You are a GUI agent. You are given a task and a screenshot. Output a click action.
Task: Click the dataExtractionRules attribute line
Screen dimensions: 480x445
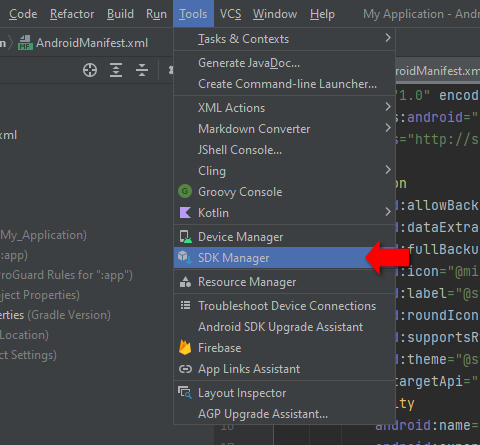(438, 228)
